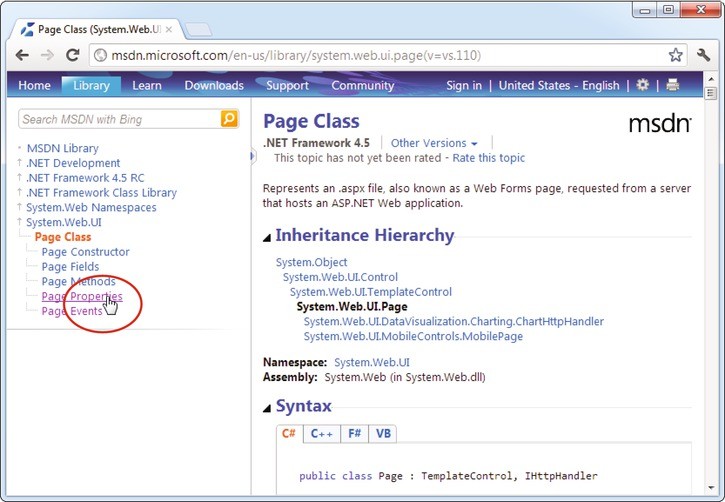
Task: Open the ChartHttpHandler class link
Action: pyautogui.click(x=454, y=321)
